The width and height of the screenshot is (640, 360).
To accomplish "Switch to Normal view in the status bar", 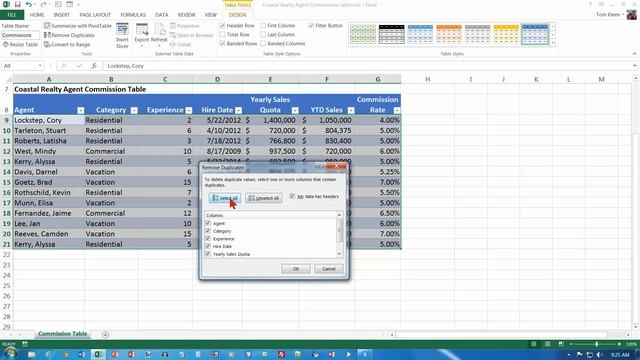I will click(533, 344).
